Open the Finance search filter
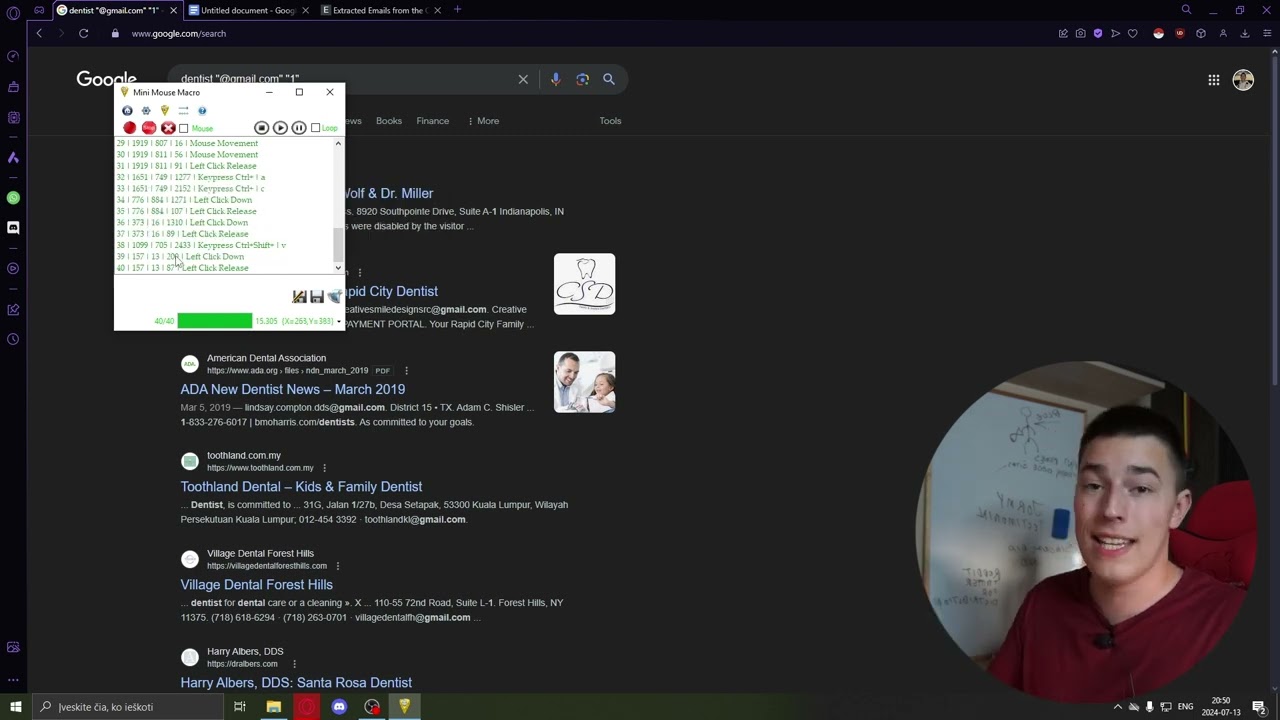Viewport: 1280px width, 720px height. pyautogui.click(x=433, y=121)
